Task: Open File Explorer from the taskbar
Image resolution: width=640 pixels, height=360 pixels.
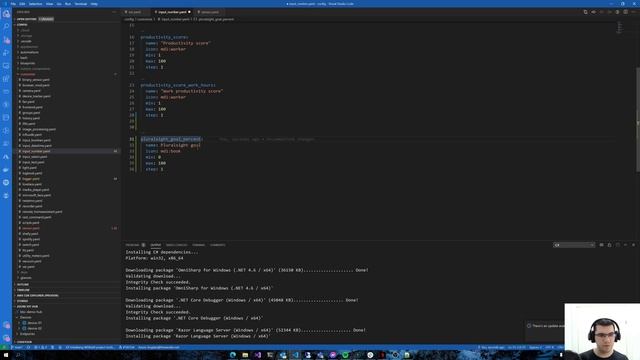Action: click(245, 355)
